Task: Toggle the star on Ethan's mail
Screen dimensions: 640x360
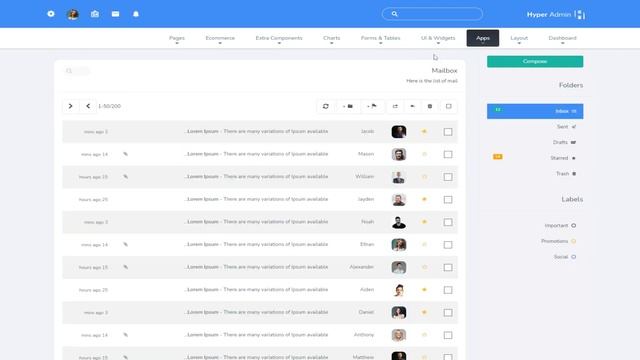Action: point(424,244)
